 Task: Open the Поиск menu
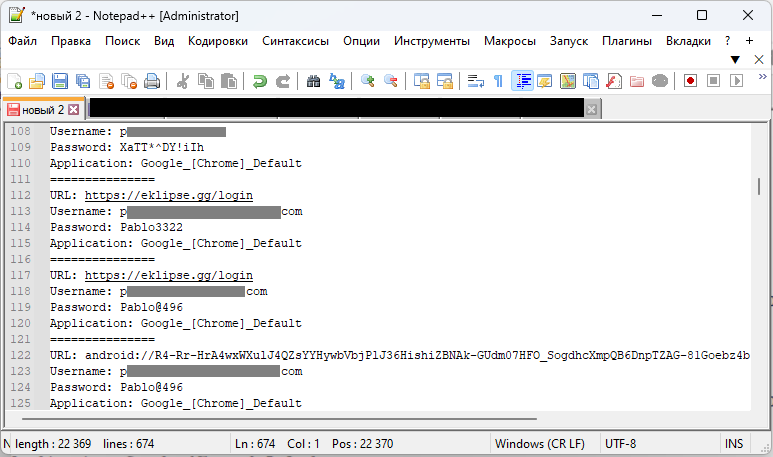(122, 41)
